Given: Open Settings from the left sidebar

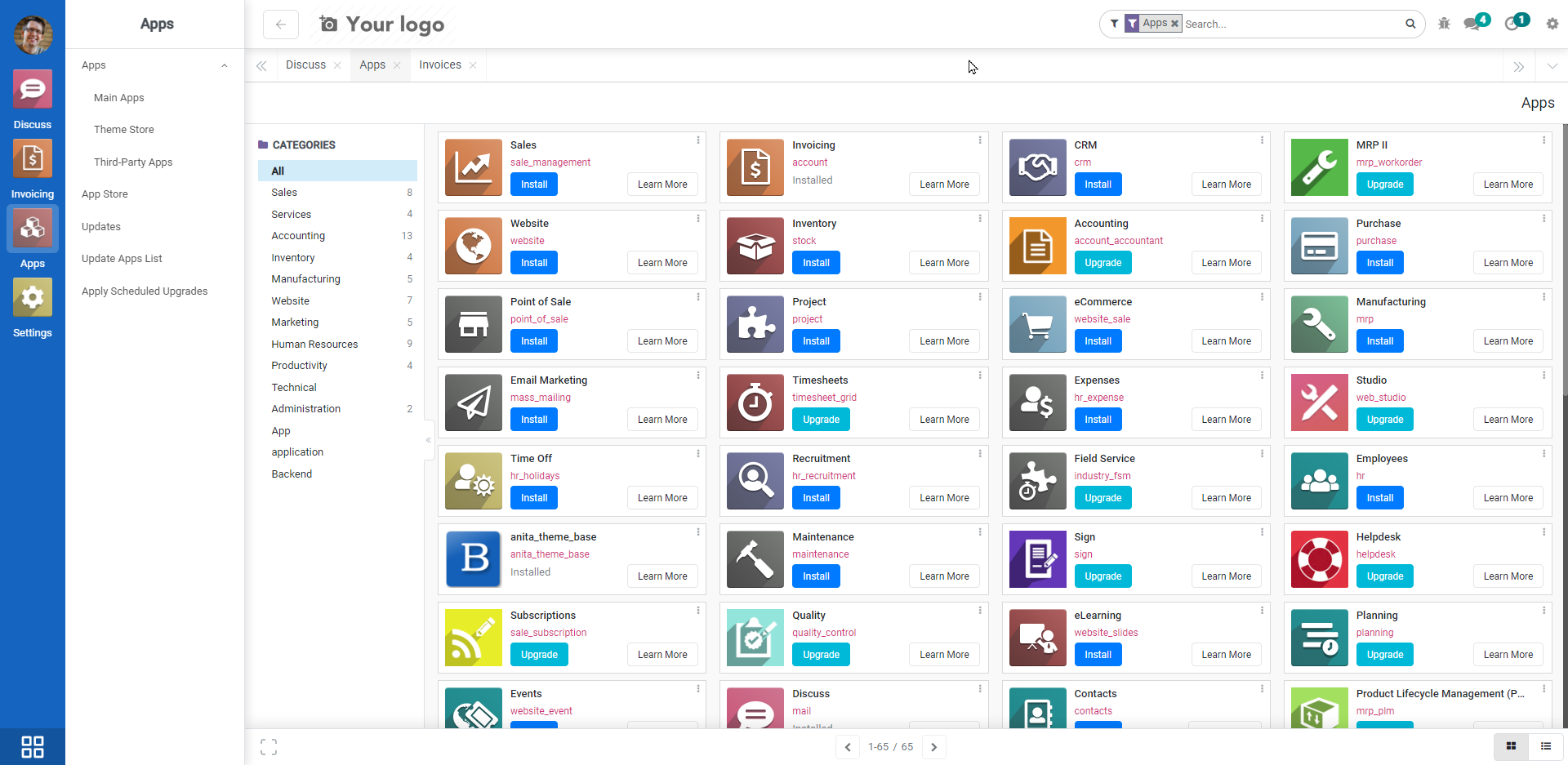Looking at the screenshot, I should 33,308.
